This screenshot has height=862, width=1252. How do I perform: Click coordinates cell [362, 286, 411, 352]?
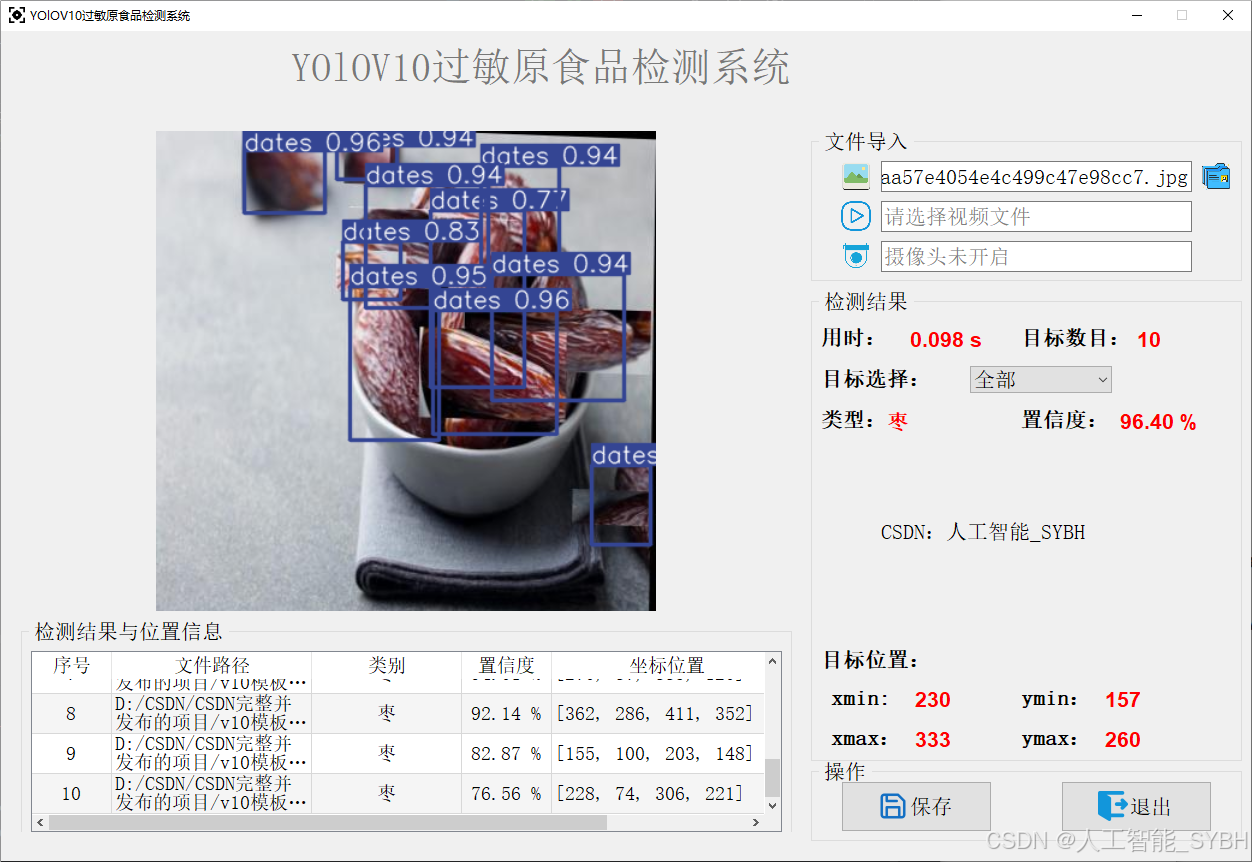[658, 714]
